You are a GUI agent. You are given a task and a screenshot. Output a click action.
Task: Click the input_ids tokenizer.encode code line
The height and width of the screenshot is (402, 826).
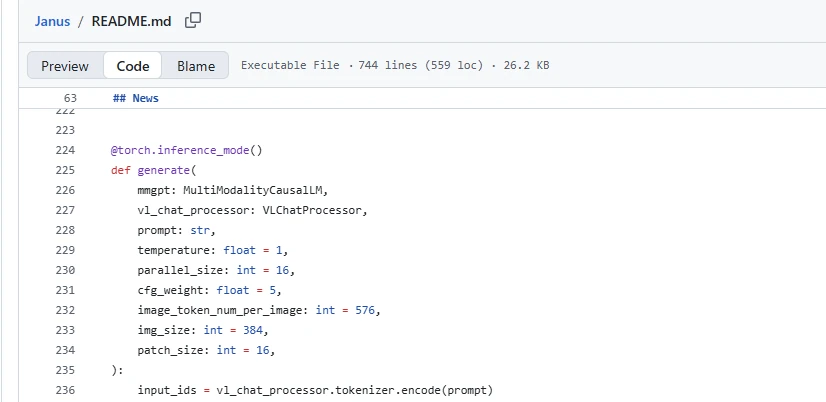pos(315,391)
